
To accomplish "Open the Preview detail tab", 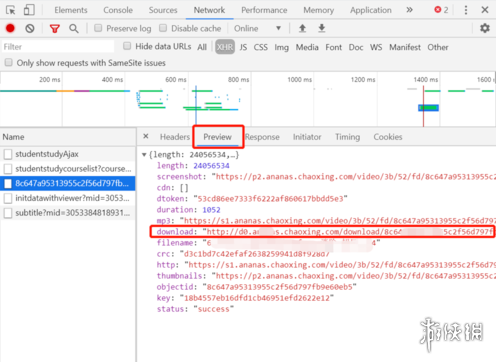I will 217,137.
